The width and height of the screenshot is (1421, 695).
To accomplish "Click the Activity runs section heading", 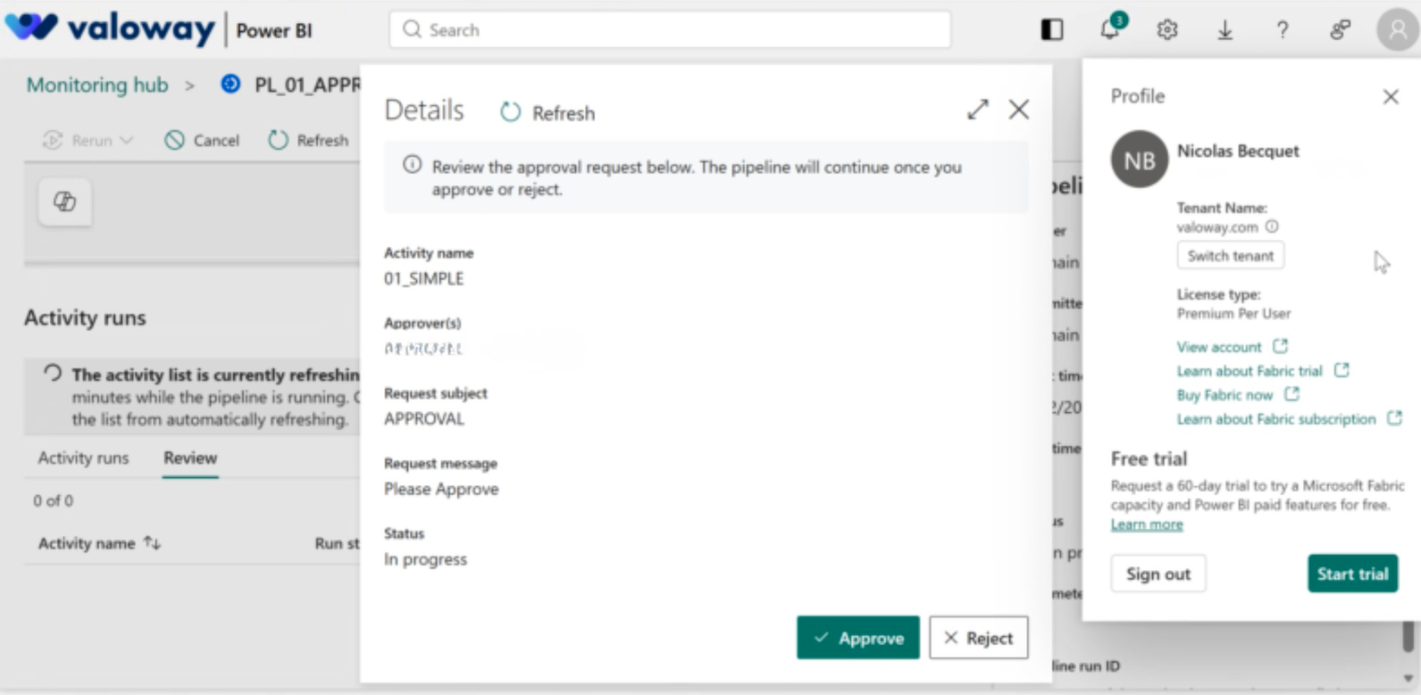I will click(85, 318).
